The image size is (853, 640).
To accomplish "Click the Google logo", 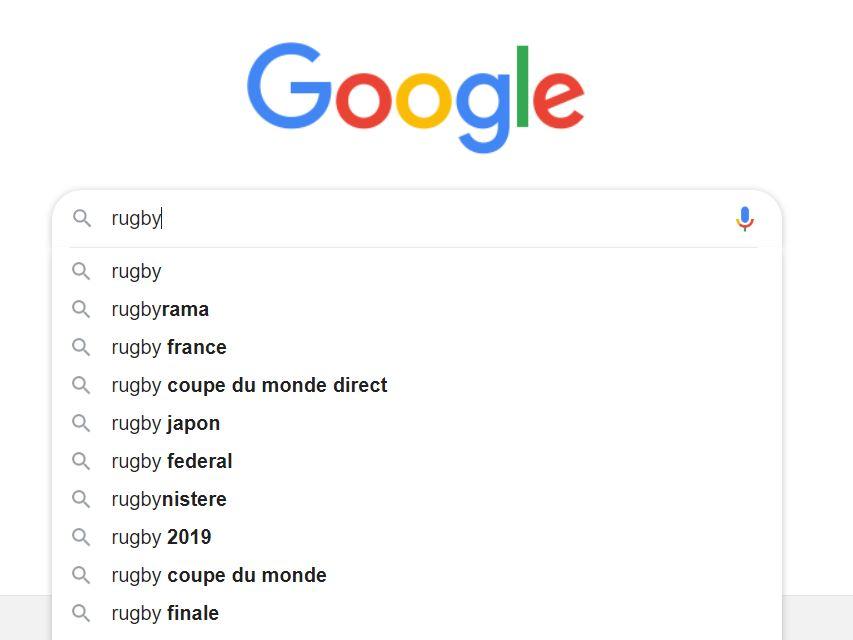I will pos(416,97).
